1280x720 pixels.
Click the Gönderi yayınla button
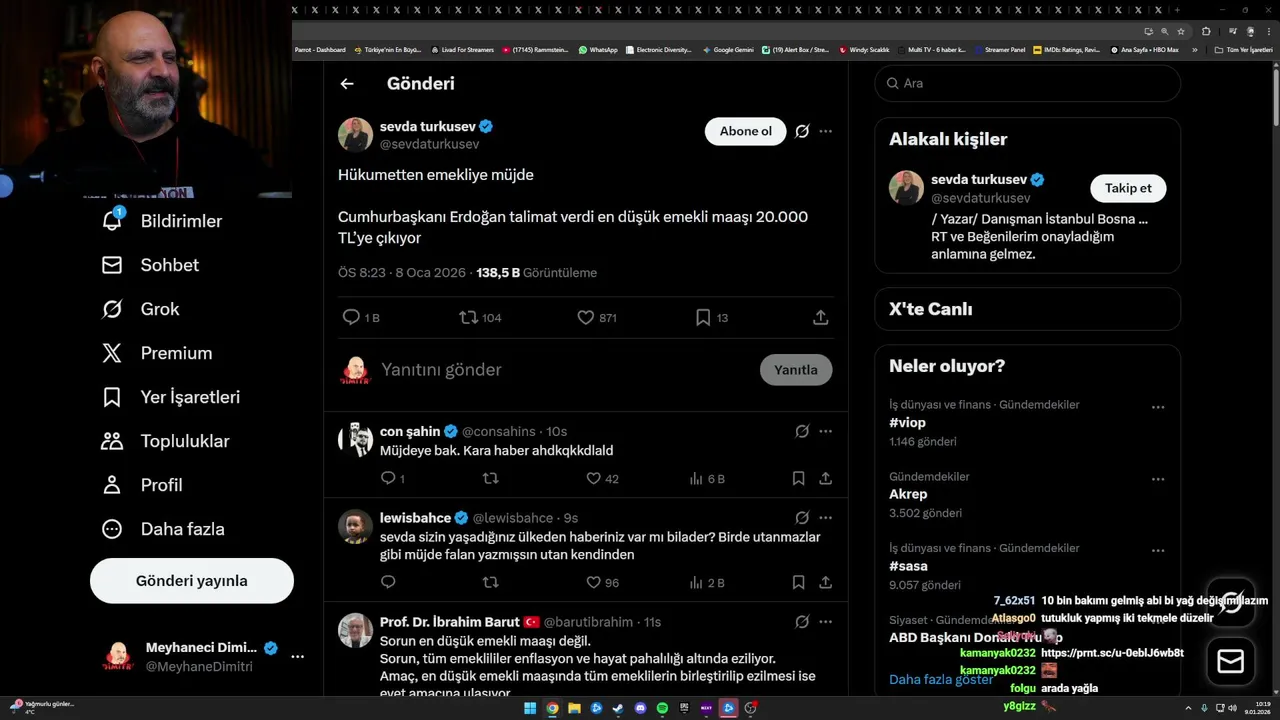(192, 581)
